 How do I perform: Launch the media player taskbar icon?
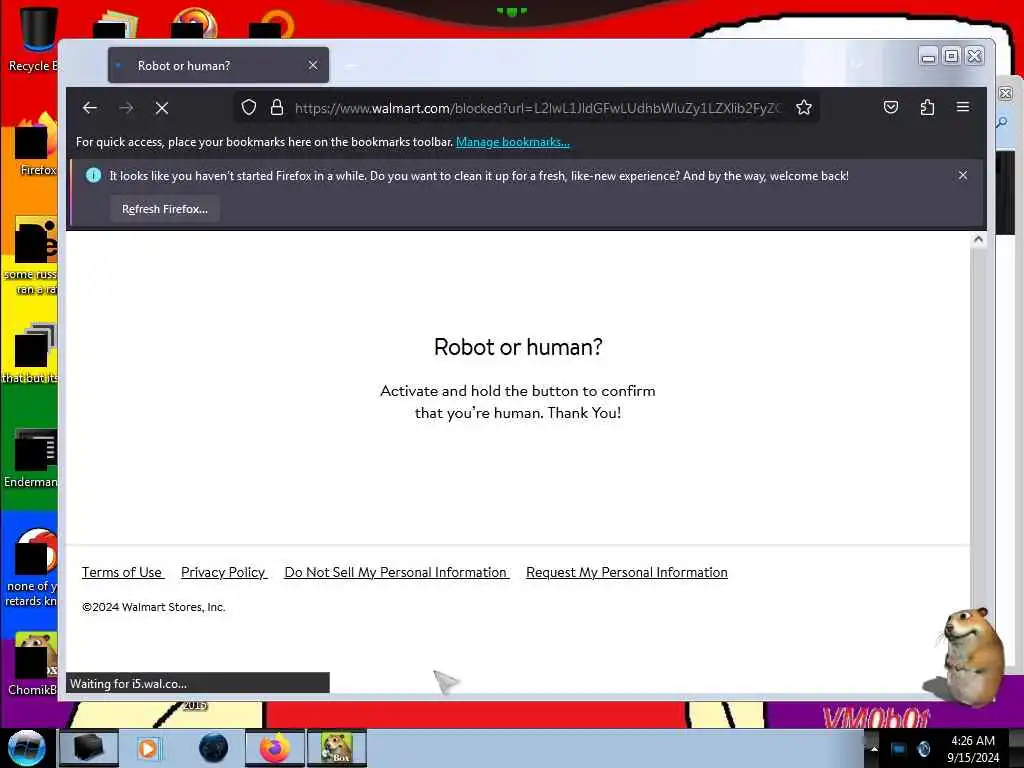(148, 748)
